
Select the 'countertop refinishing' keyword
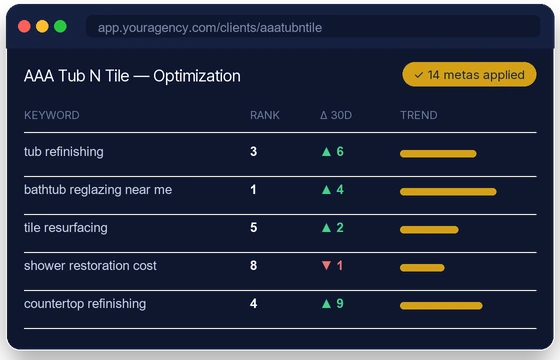click(x=85, y=304)
